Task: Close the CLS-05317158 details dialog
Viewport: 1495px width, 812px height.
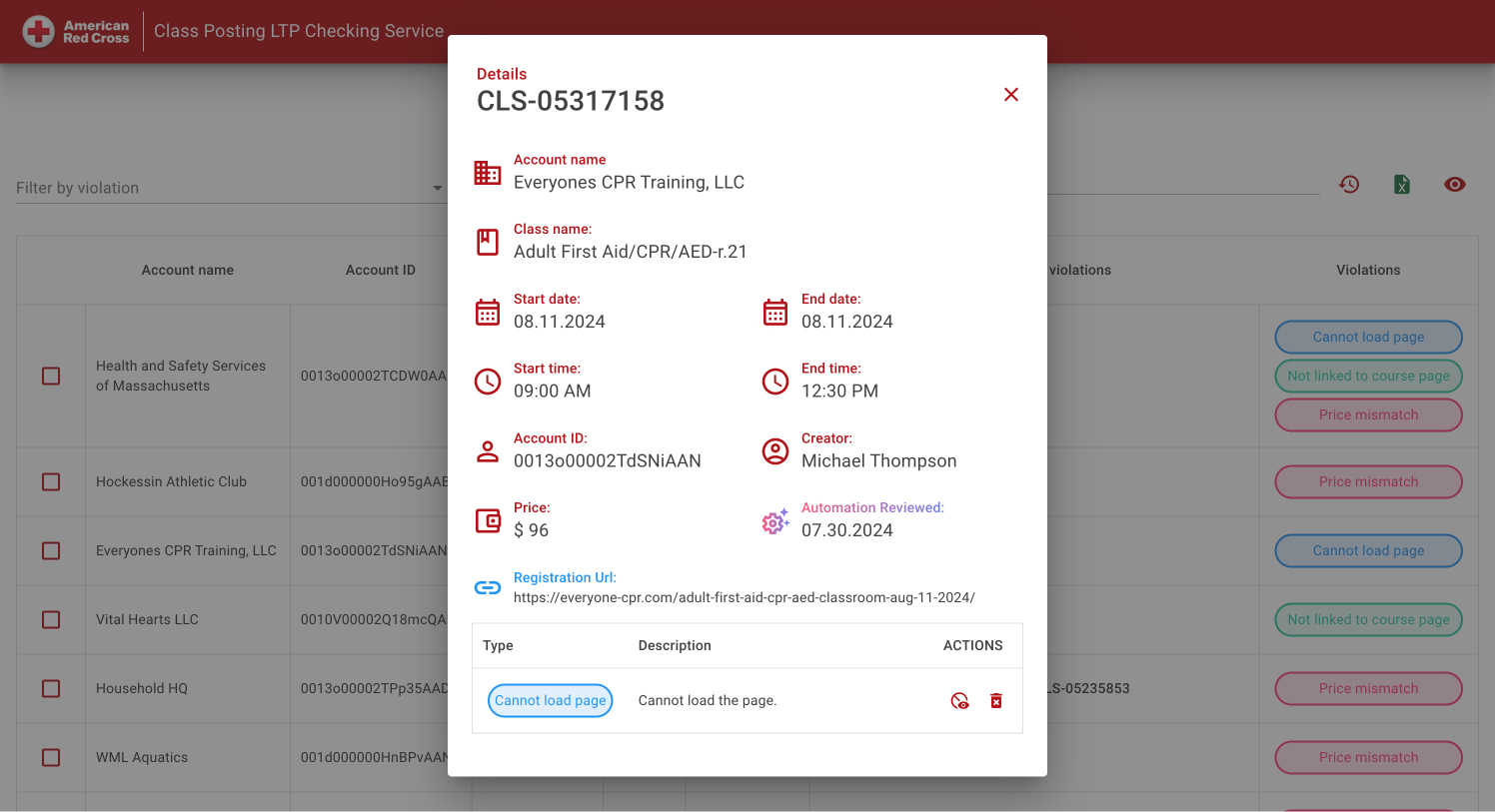Action: (1011, 94)
